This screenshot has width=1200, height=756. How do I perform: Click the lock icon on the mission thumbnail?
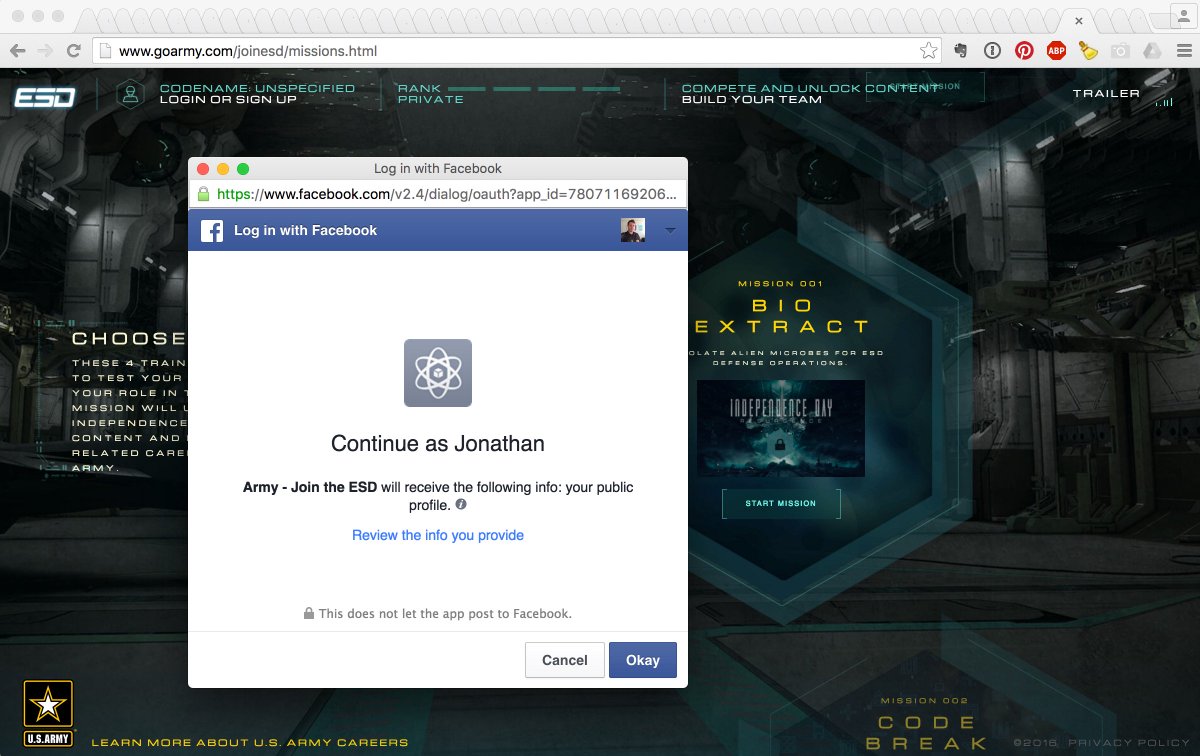pyautogui.click(x=781, y=444)
